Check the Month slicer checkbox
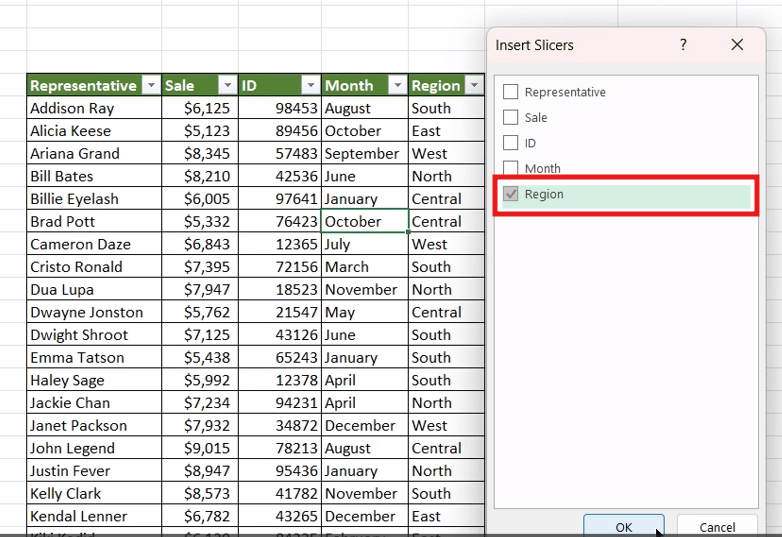This screenshot has width=782, height=537. [510, 168]
